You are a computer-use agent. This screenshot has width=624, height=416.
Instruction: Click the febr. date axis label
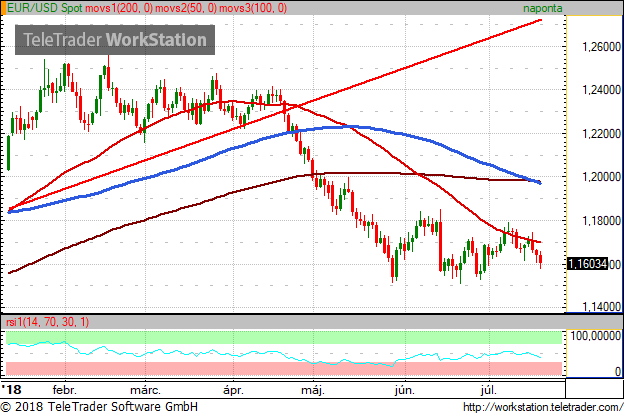coord(64,390)
